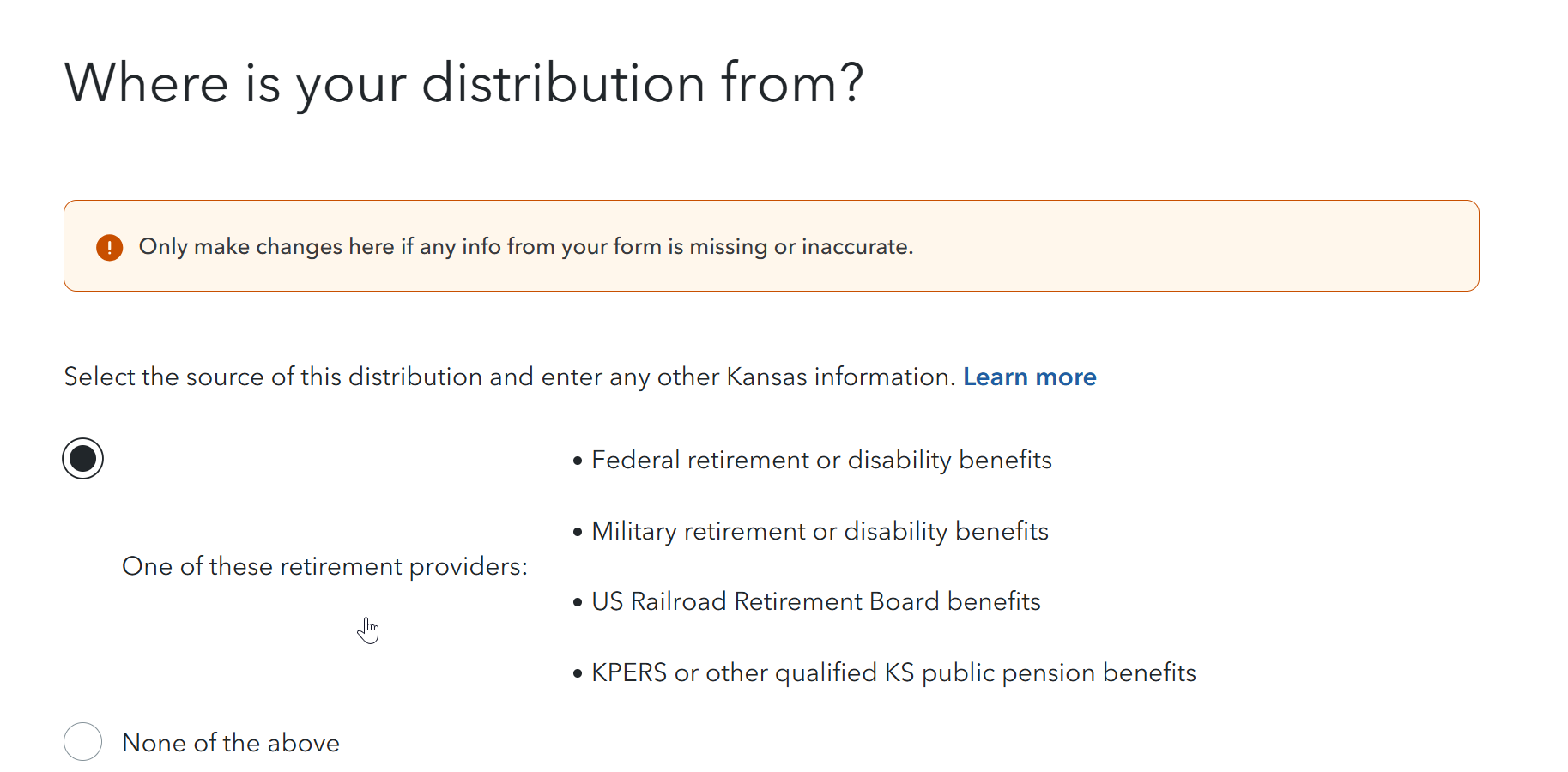The height and width of the screenshot is (772, 1568).
Task: Click 'KPERS or other qualified KS public pension' text
Action: 893,673
